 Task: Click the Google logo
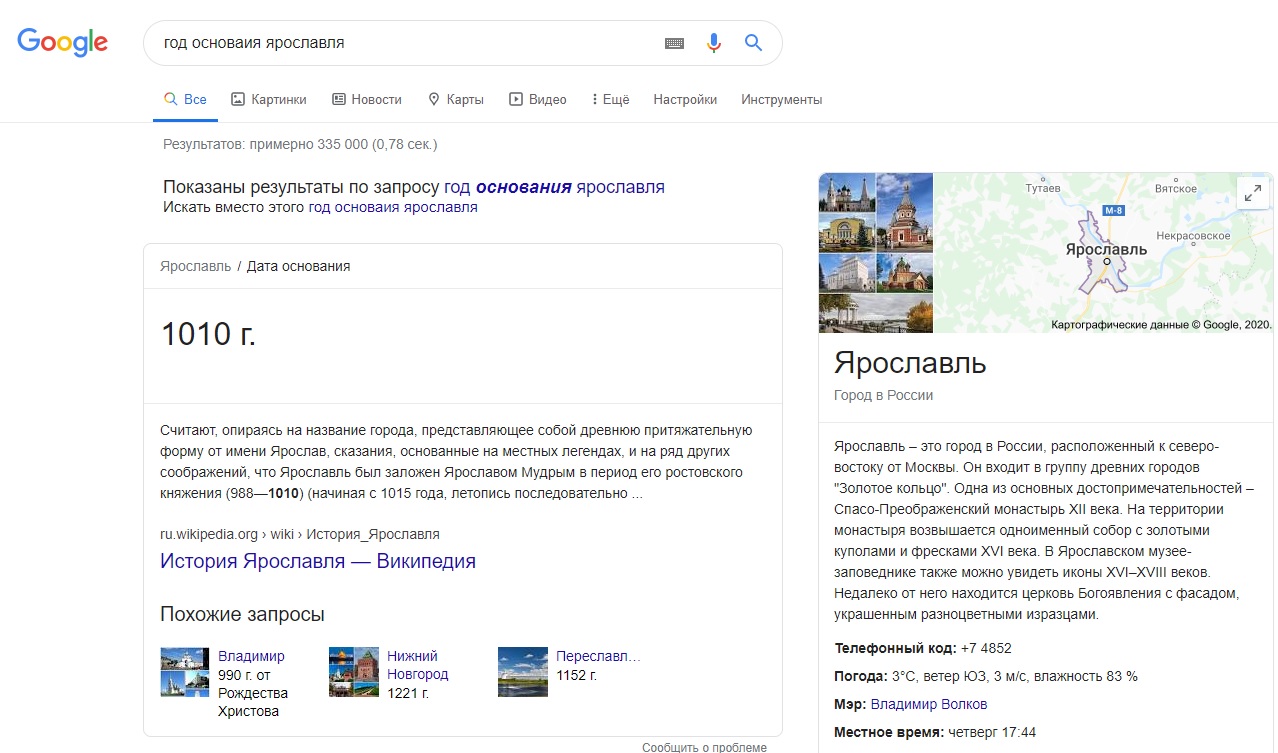62,42
